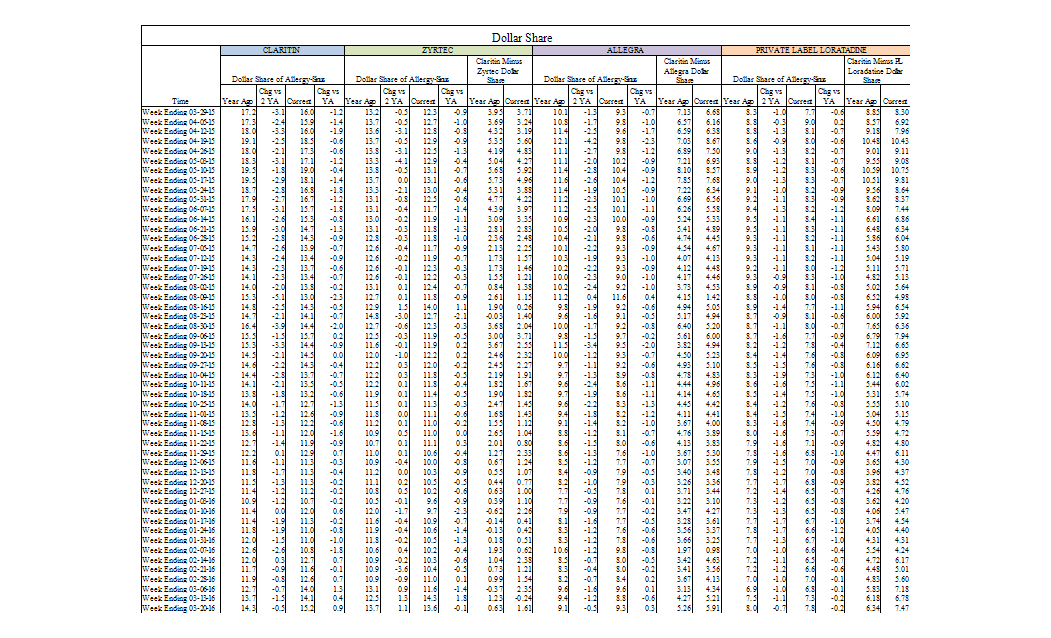
Task: Click the Time column header
Action: [180, 101]
